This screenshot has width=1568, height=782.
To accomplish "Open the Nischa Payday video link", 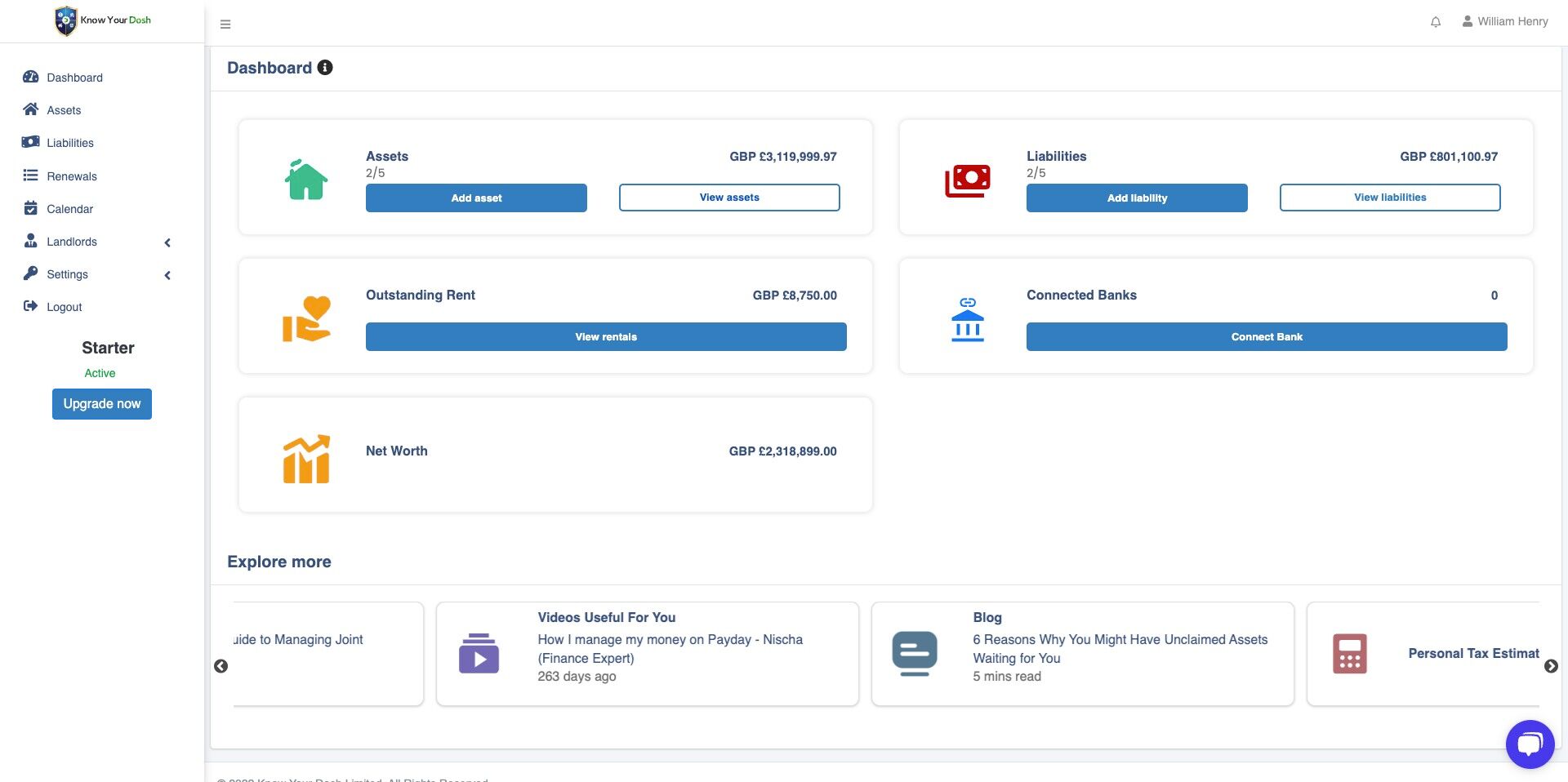I will coord(670,649).
